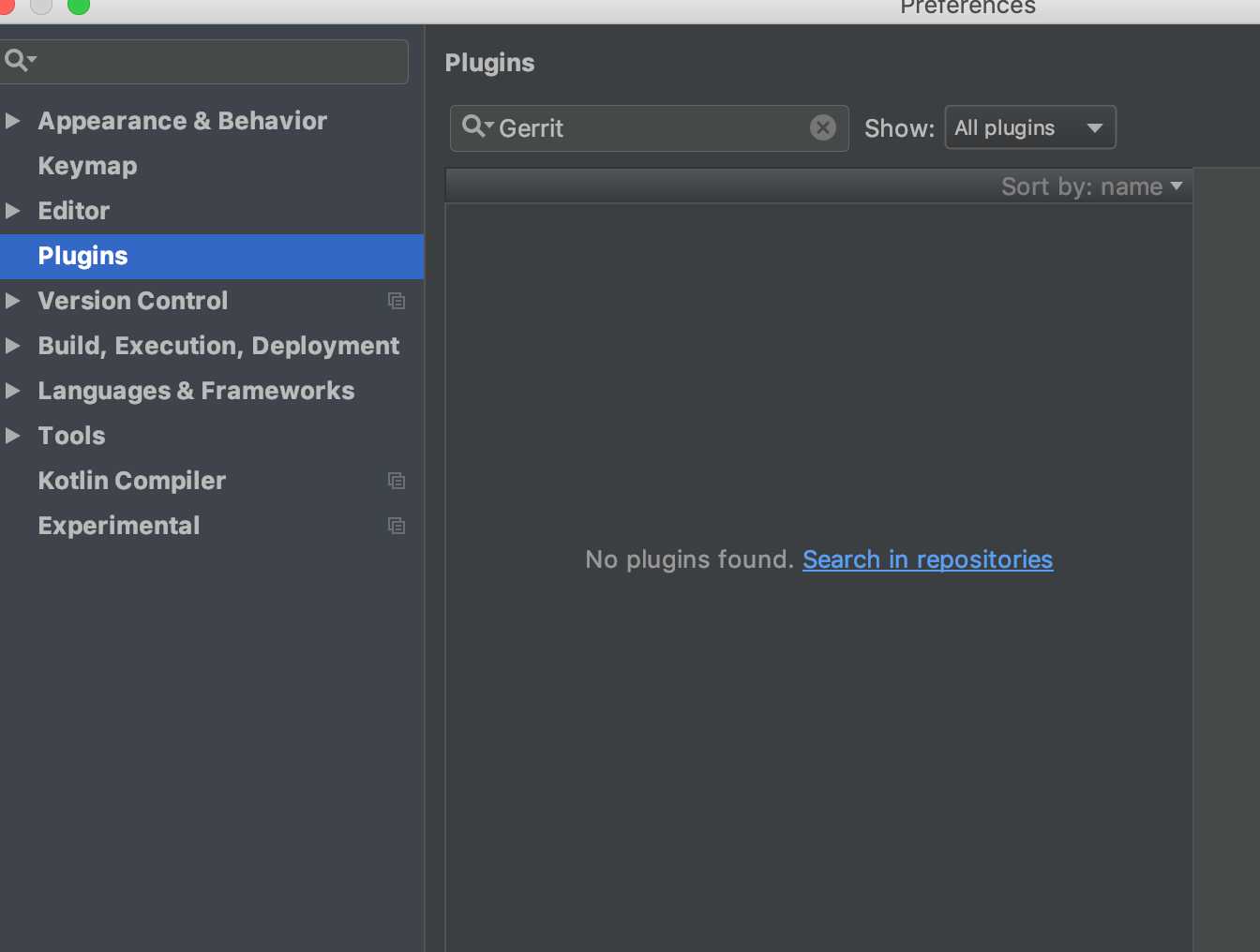This screenshot has height=952, width=1260.
Task: Expand Languages & Frameworks arrow
Action: coord(13,391)
